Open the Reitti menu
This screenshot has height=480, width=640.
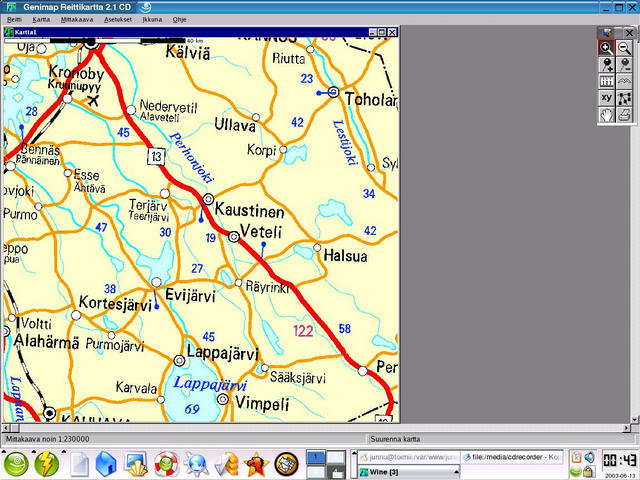tap(14, 19)
